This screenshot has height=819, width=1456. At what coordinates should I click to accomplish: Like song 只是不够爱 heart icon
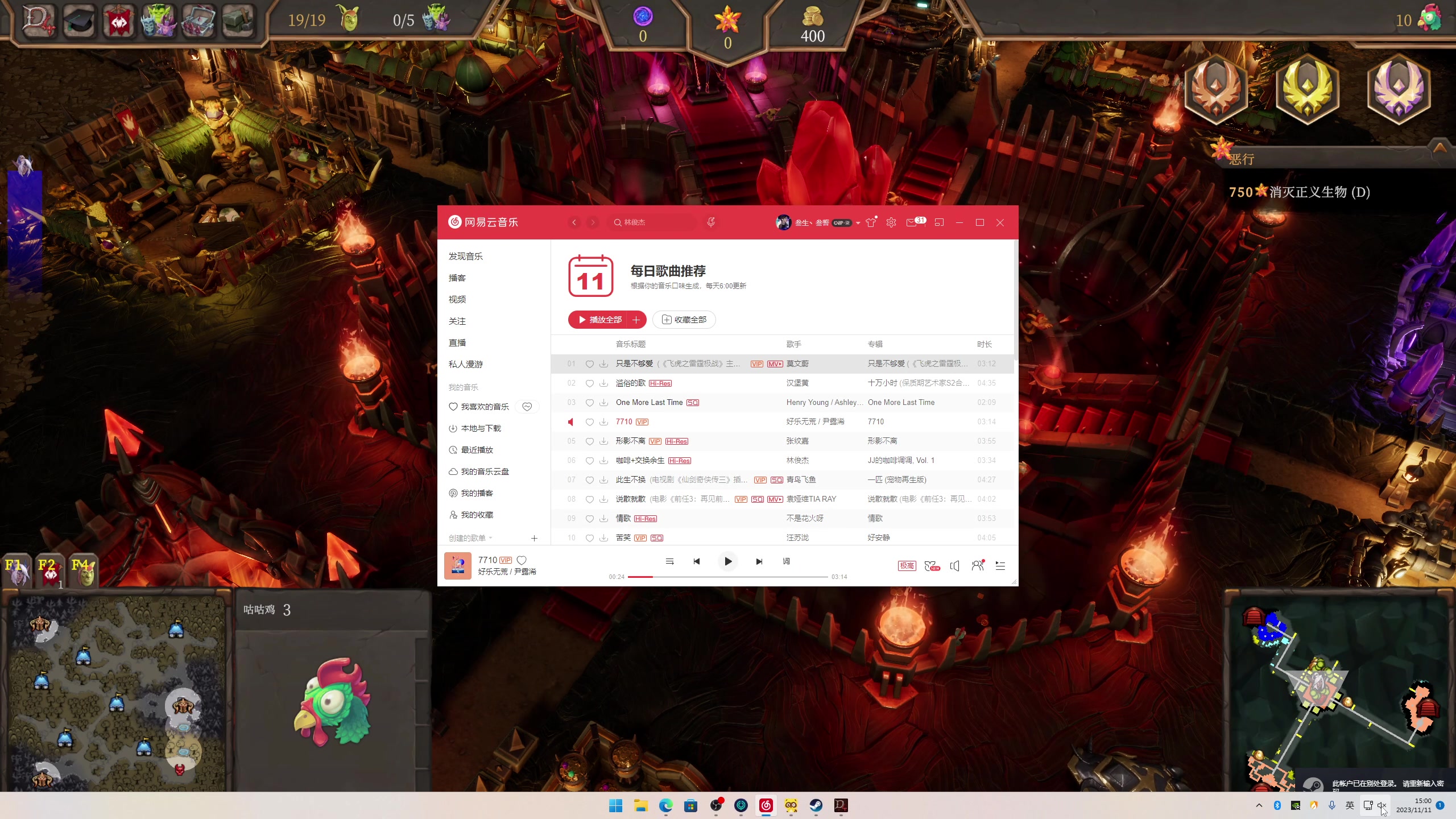[x=590, y=364]
